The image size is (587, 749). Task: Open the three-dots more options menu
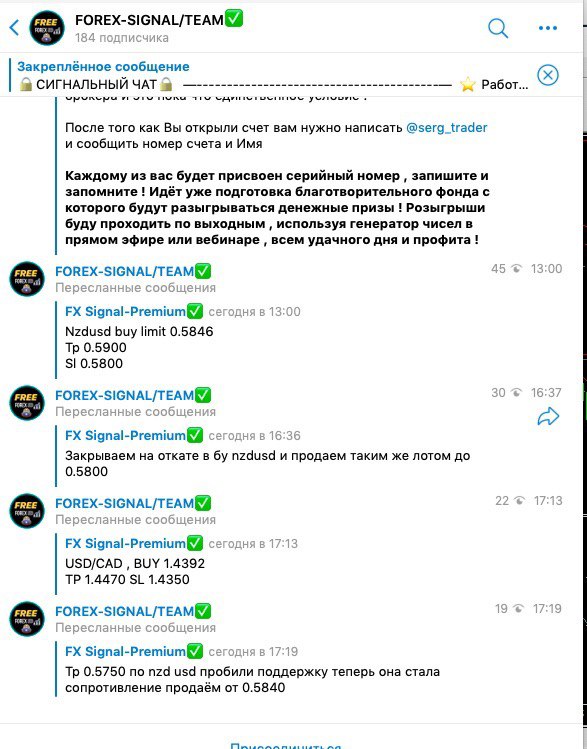click(547, 28)
